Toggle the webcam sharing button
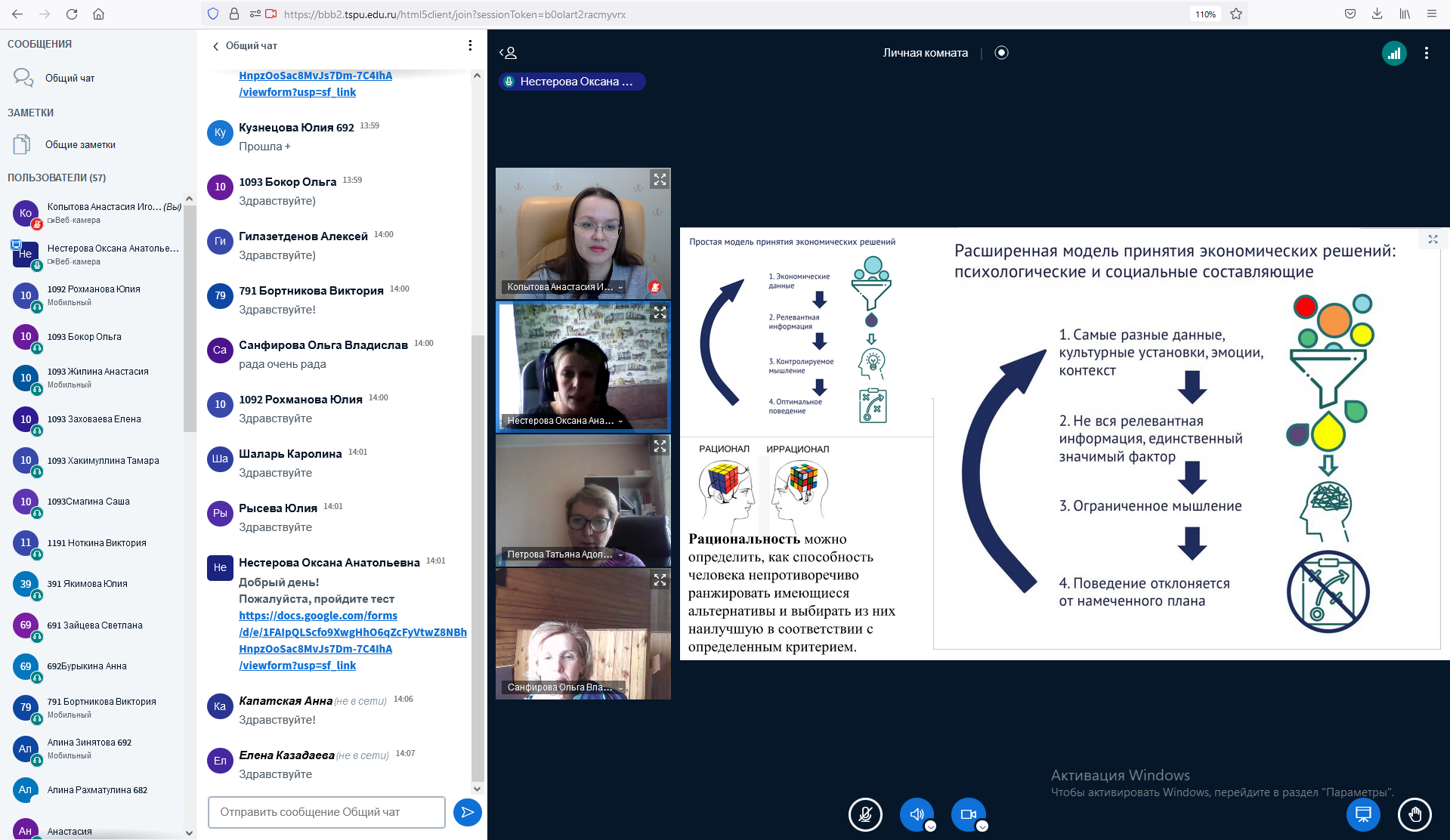Image resolution: width=1450 pixels, height=840 pixels. pos(967,814)
